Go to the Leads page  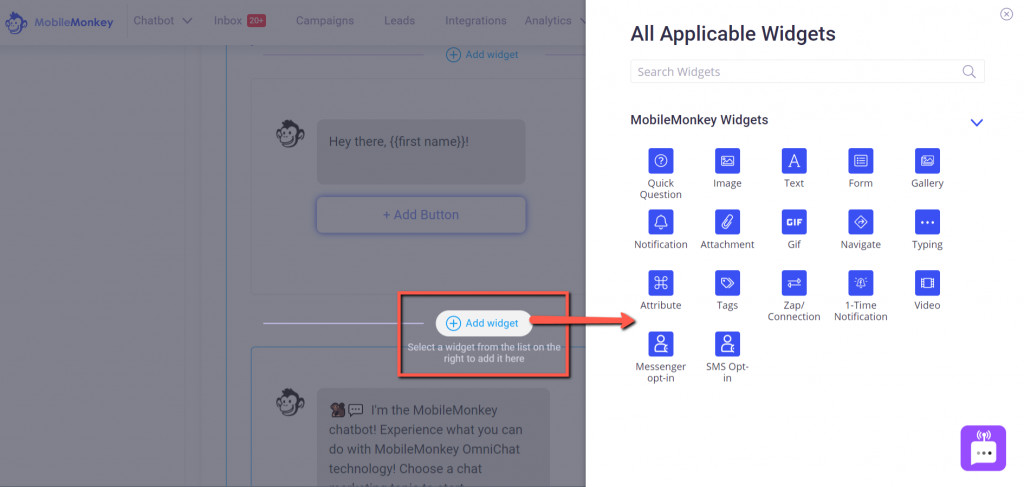(399, 21)
